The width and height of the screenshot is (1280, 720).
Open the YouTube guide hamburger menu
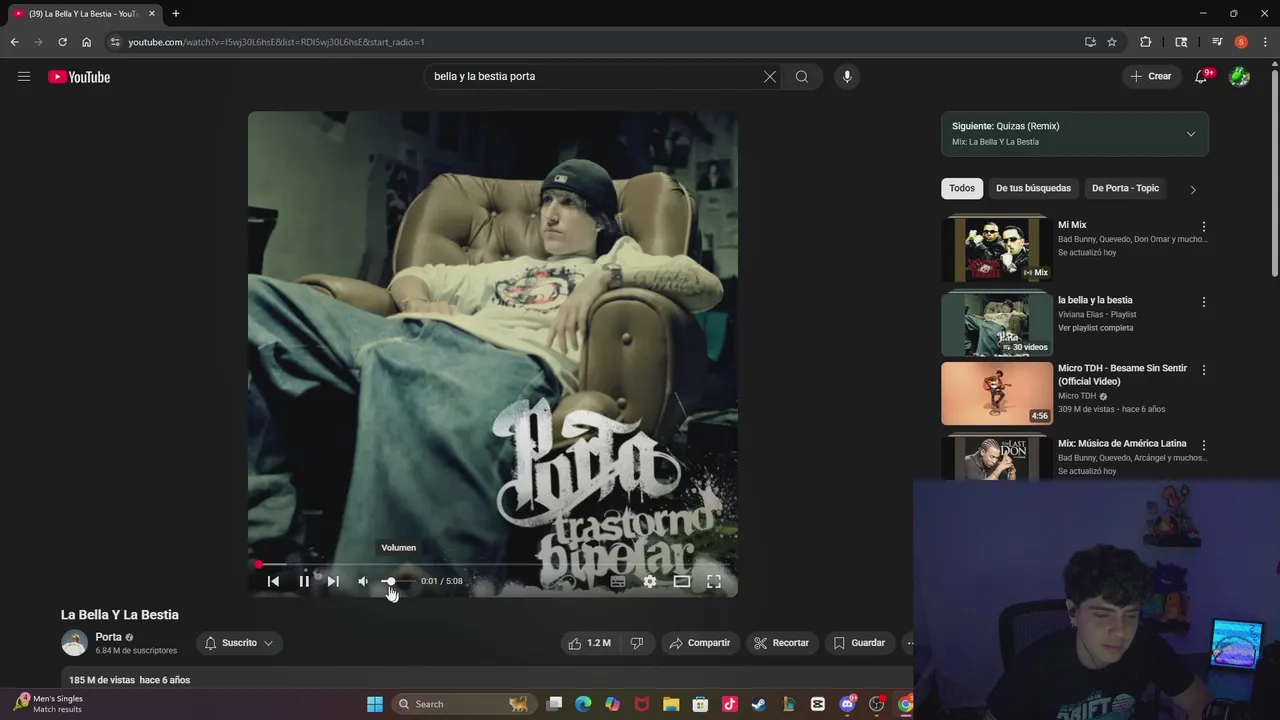click(24, 76)
